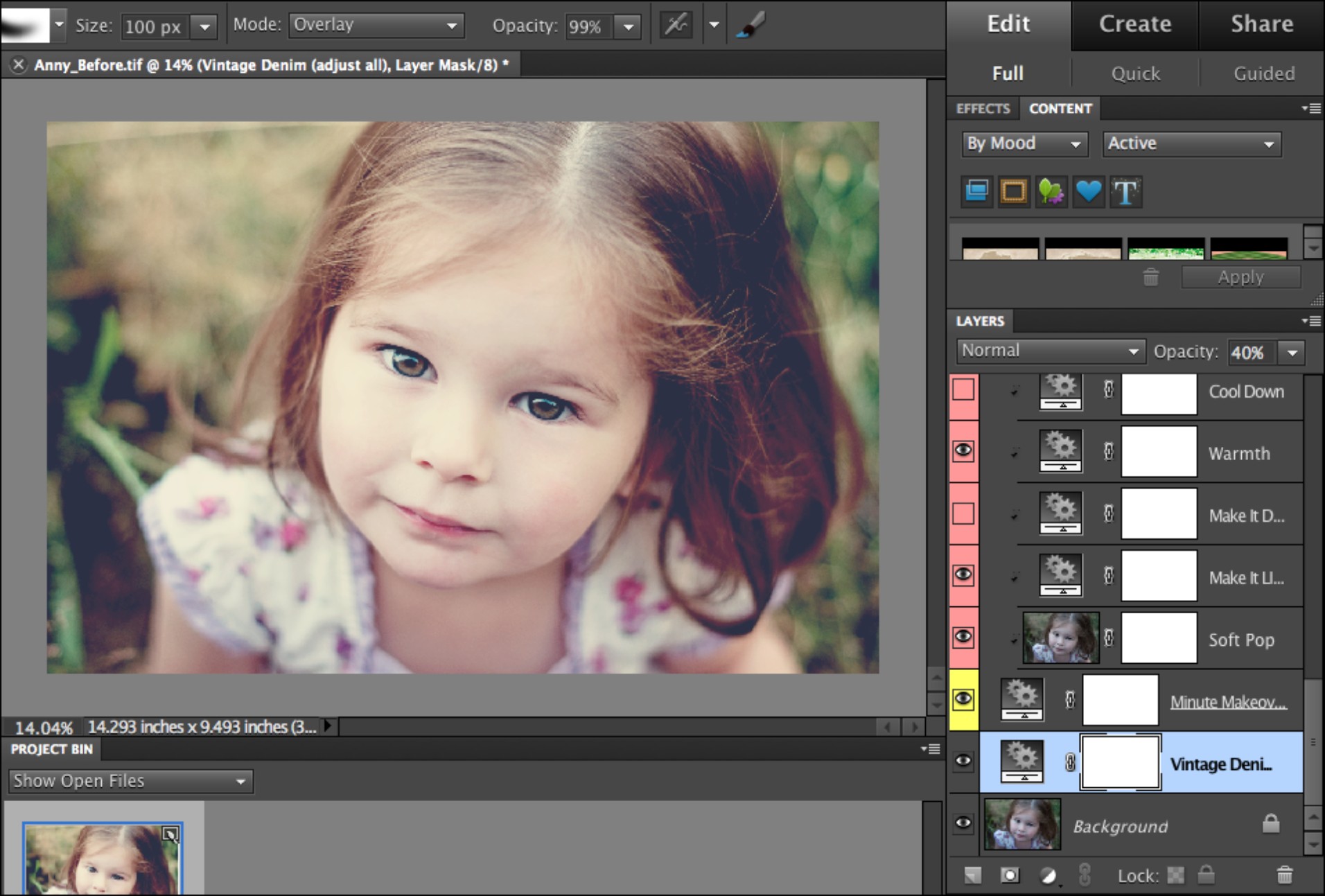Delete layer with Layers trash icon
This screenshot has width=1325, height=896.
[x=1284, y=875]
